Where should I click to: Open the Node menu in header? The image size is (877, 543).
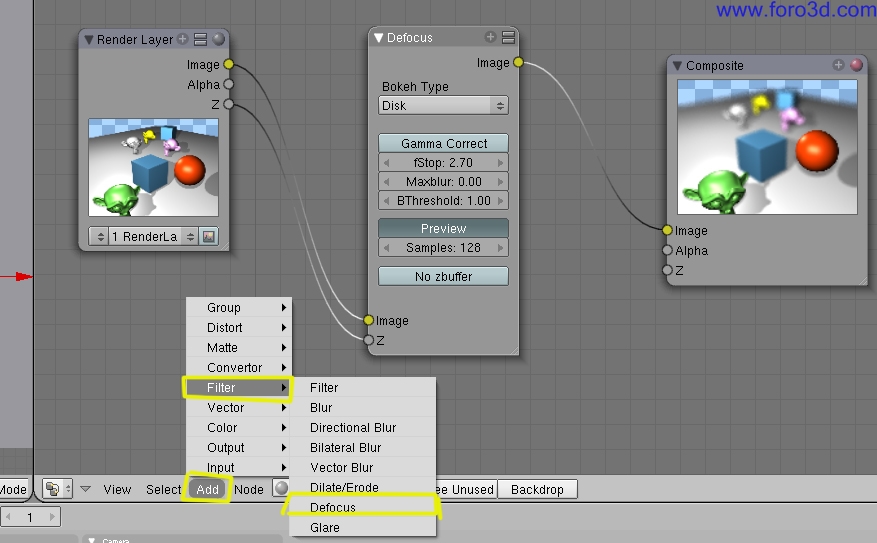click(248, 489)
